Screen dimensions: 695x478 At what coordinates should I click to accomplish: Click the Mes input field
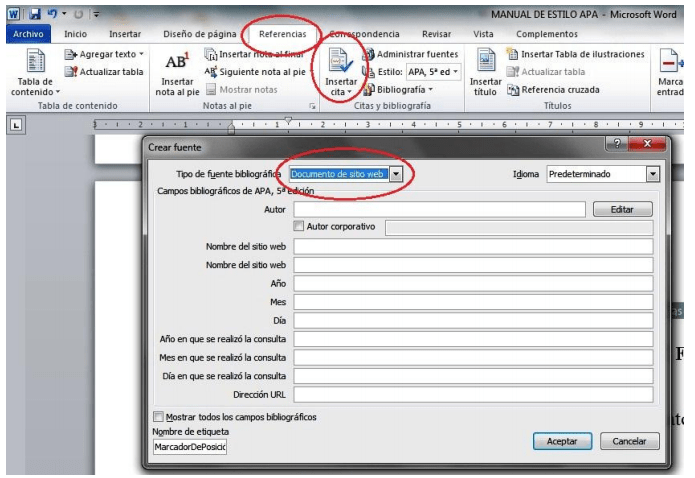coord(473,302)
